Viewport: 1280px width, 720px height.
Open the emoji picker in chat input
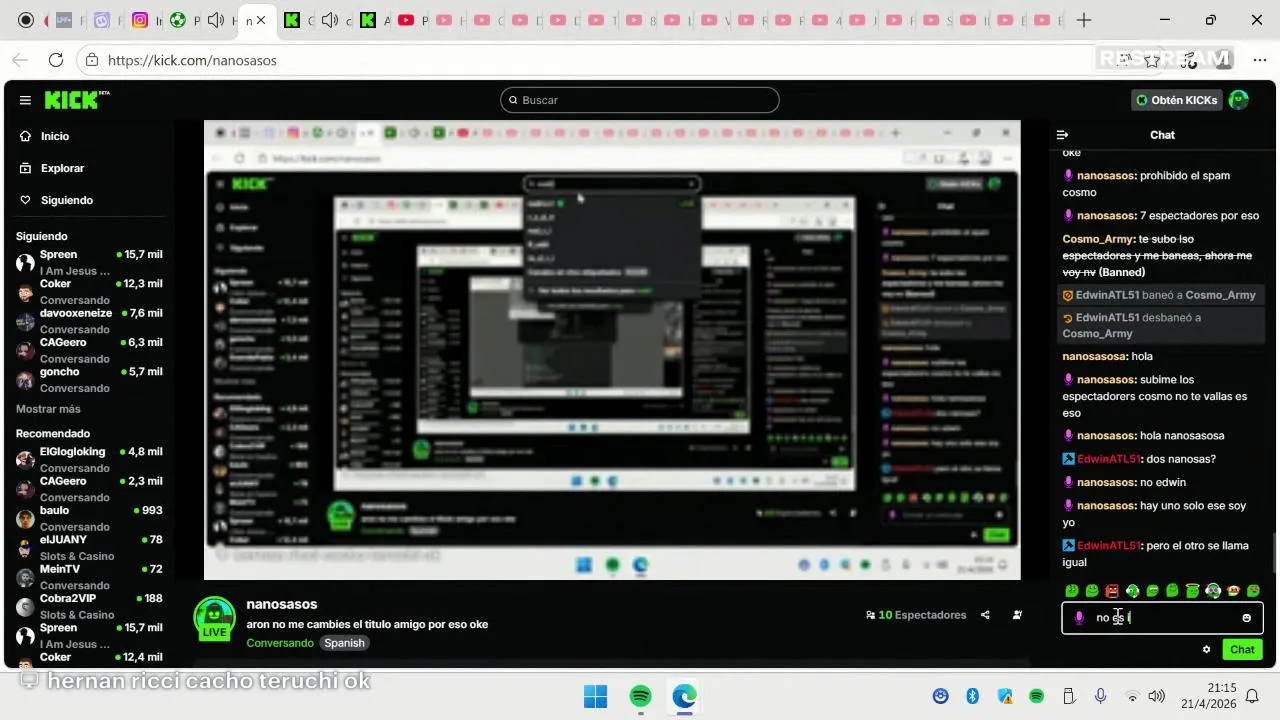1246,618
